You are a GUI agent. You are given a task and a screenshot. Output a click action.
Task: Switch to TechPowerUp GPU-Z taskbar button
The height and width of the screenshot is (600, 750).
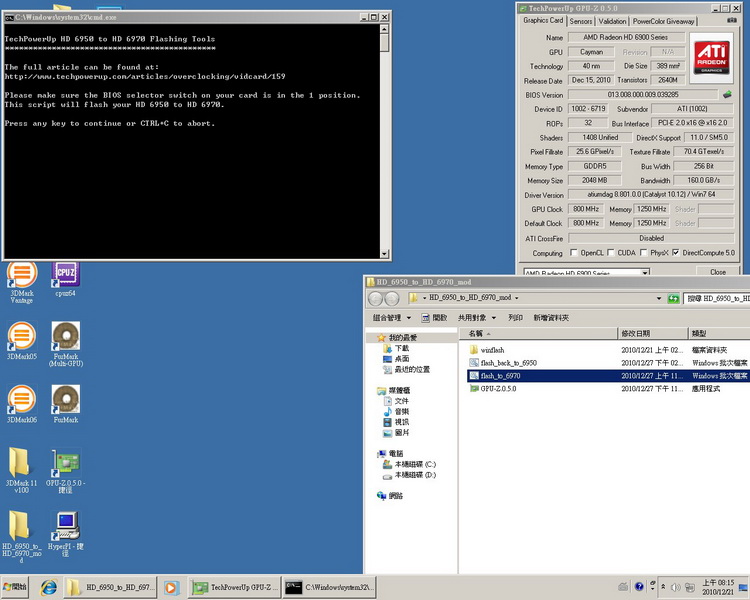(x=234, y=587)
